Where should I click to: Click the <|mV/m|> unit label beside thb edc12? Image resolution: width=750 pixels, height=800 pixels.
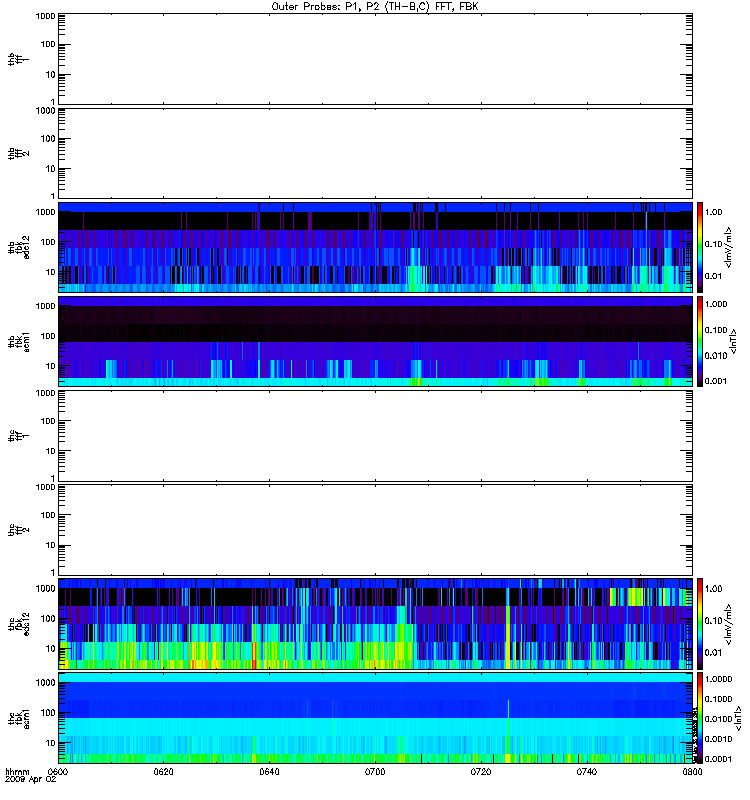729,247
